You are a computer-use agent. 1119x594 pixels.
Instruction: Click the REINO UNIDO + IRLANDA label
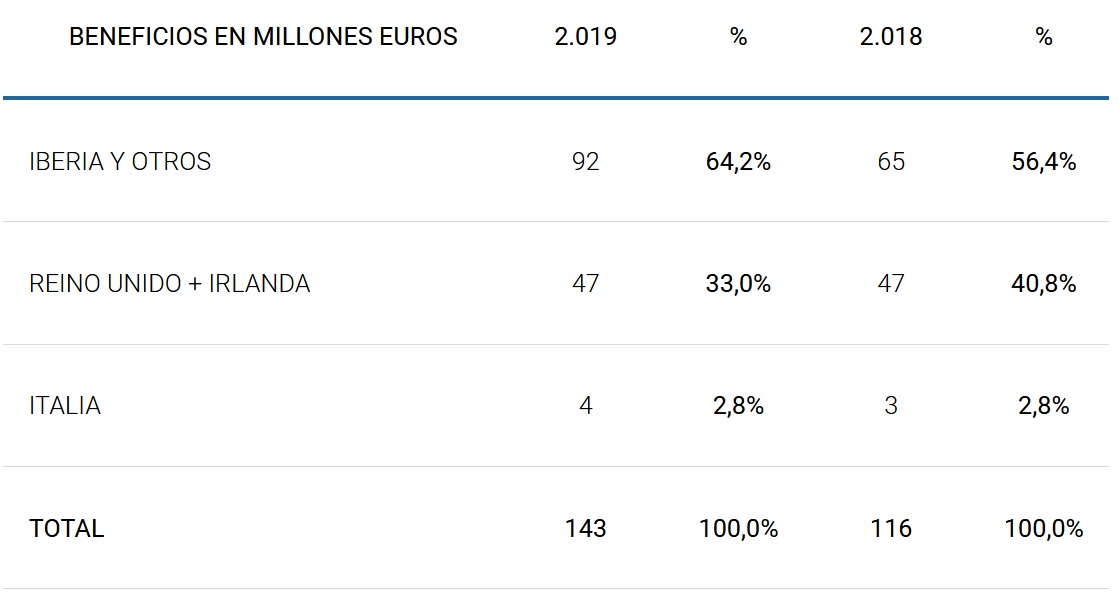[x=170, y=284]
